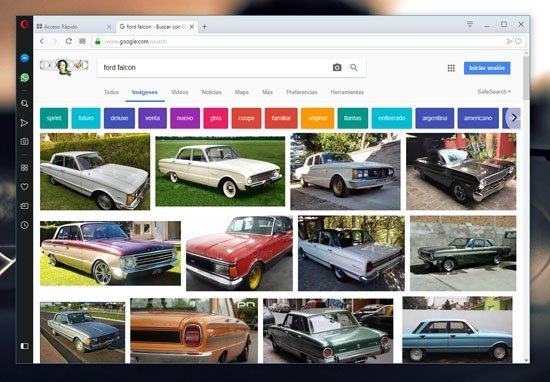The height and width of the screenshot is (382, 550).
Task: Open the Opera menu logo
Action: click(x=24, y=25)
